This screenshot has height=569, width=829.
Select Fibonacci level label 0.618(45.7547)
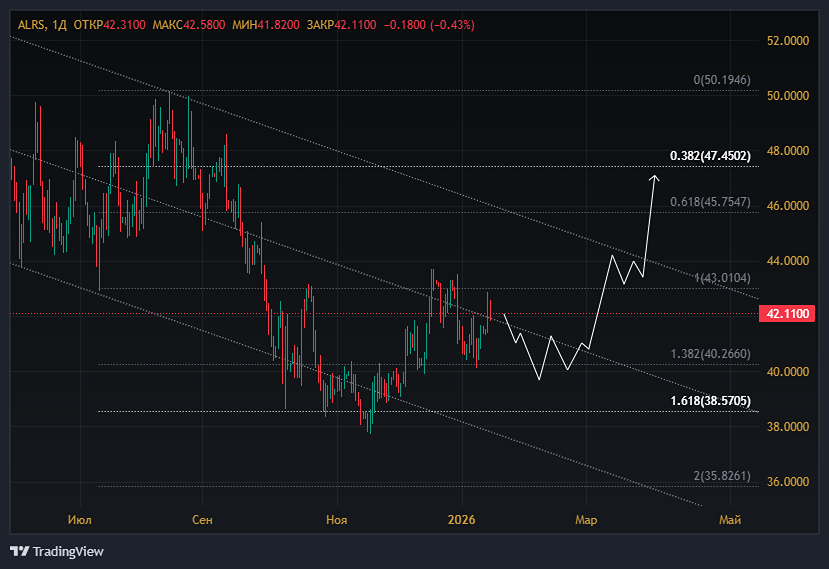coord(710,202)
